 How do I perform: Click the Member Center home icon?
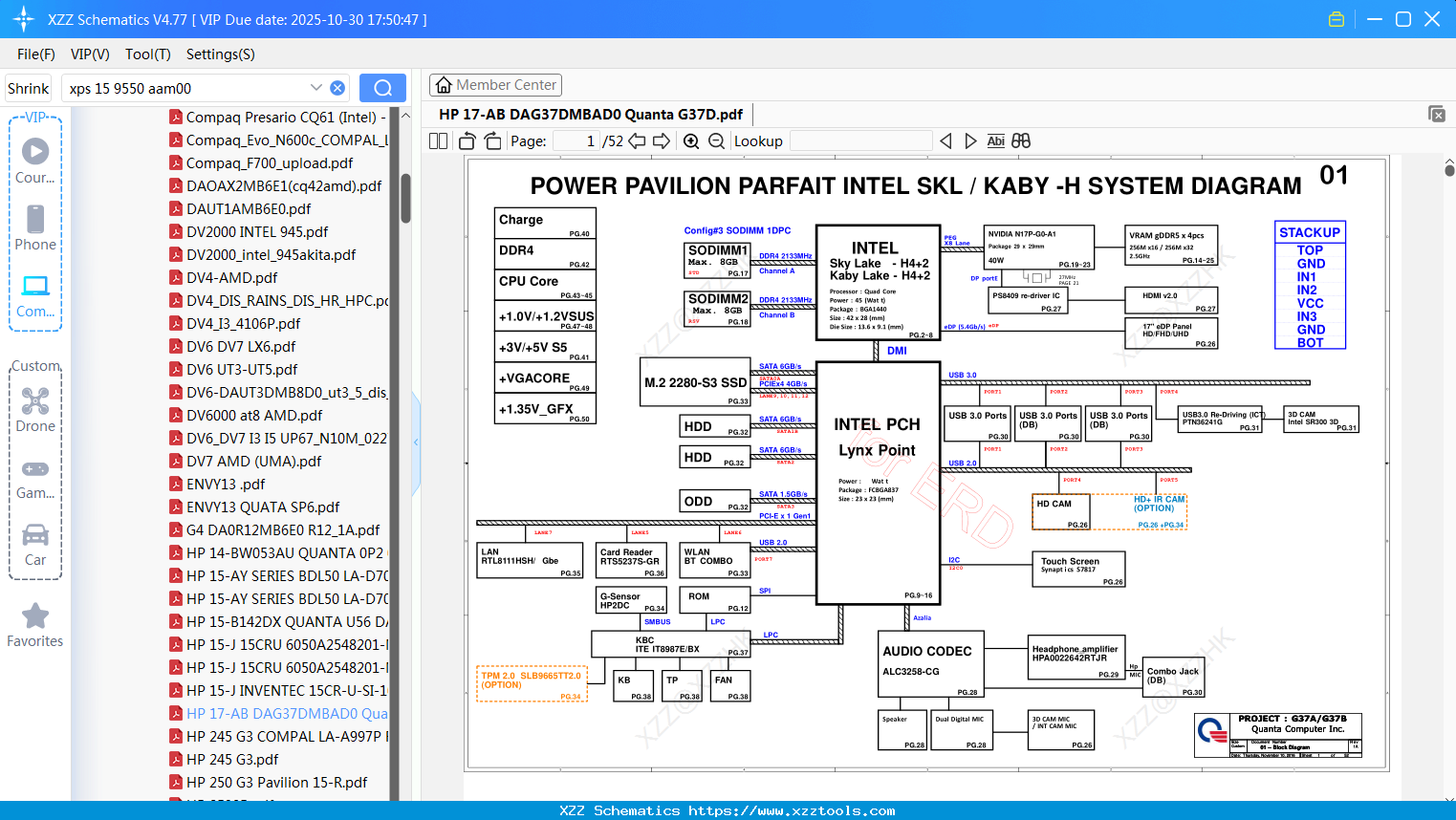tap(444, 85)
